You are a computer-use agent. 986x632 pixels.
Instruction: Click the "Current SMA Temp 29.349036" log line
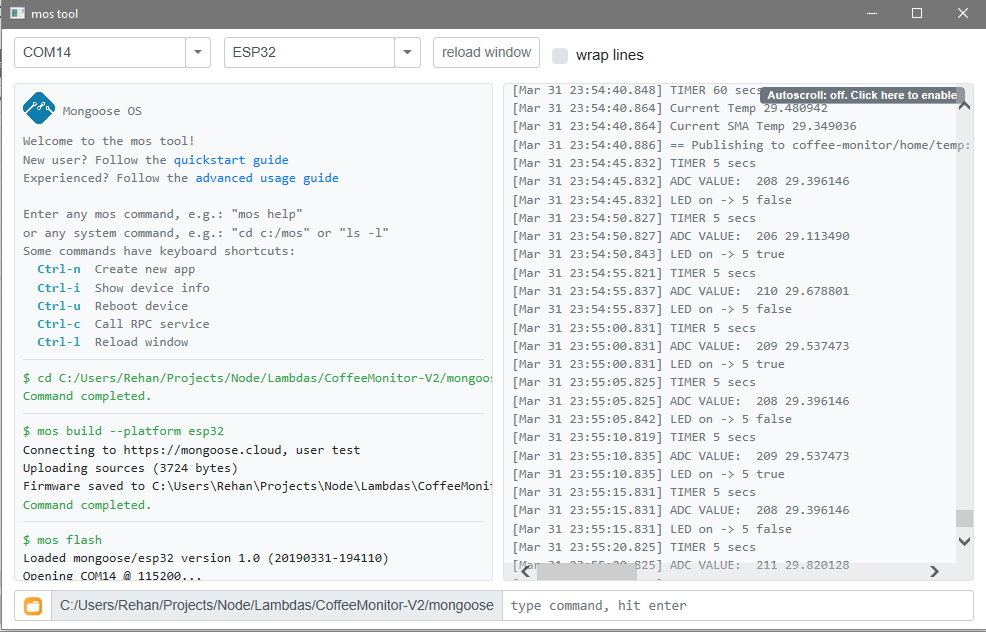(684, 126)
